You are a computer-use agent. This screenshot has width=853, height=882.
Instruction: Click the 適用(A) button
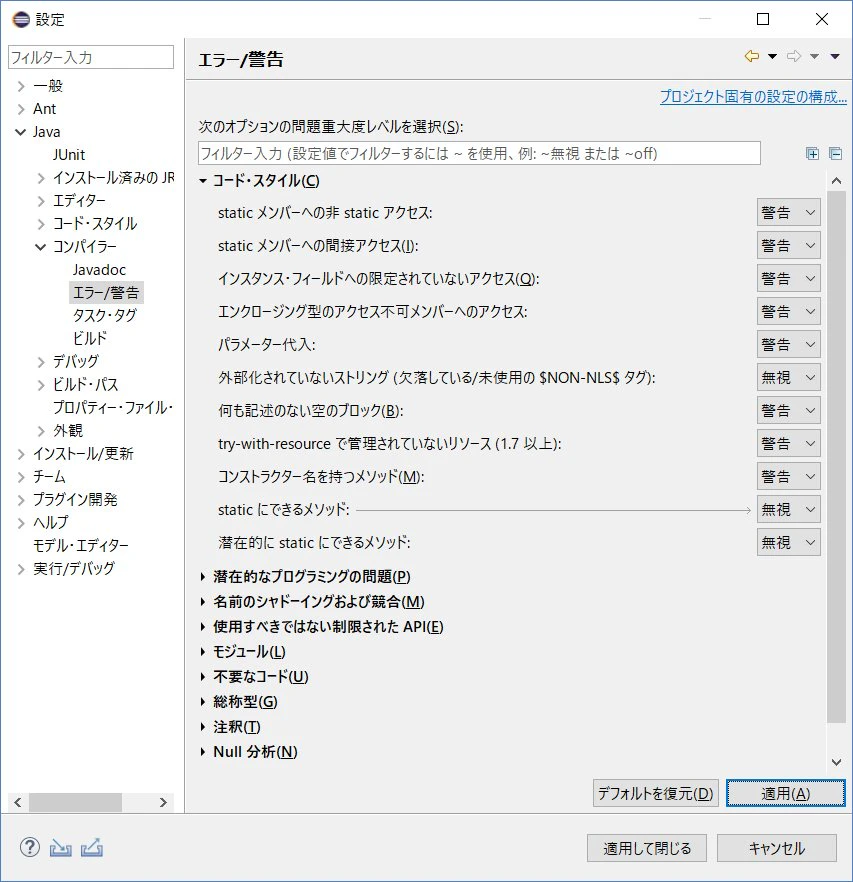click(785, 794)
